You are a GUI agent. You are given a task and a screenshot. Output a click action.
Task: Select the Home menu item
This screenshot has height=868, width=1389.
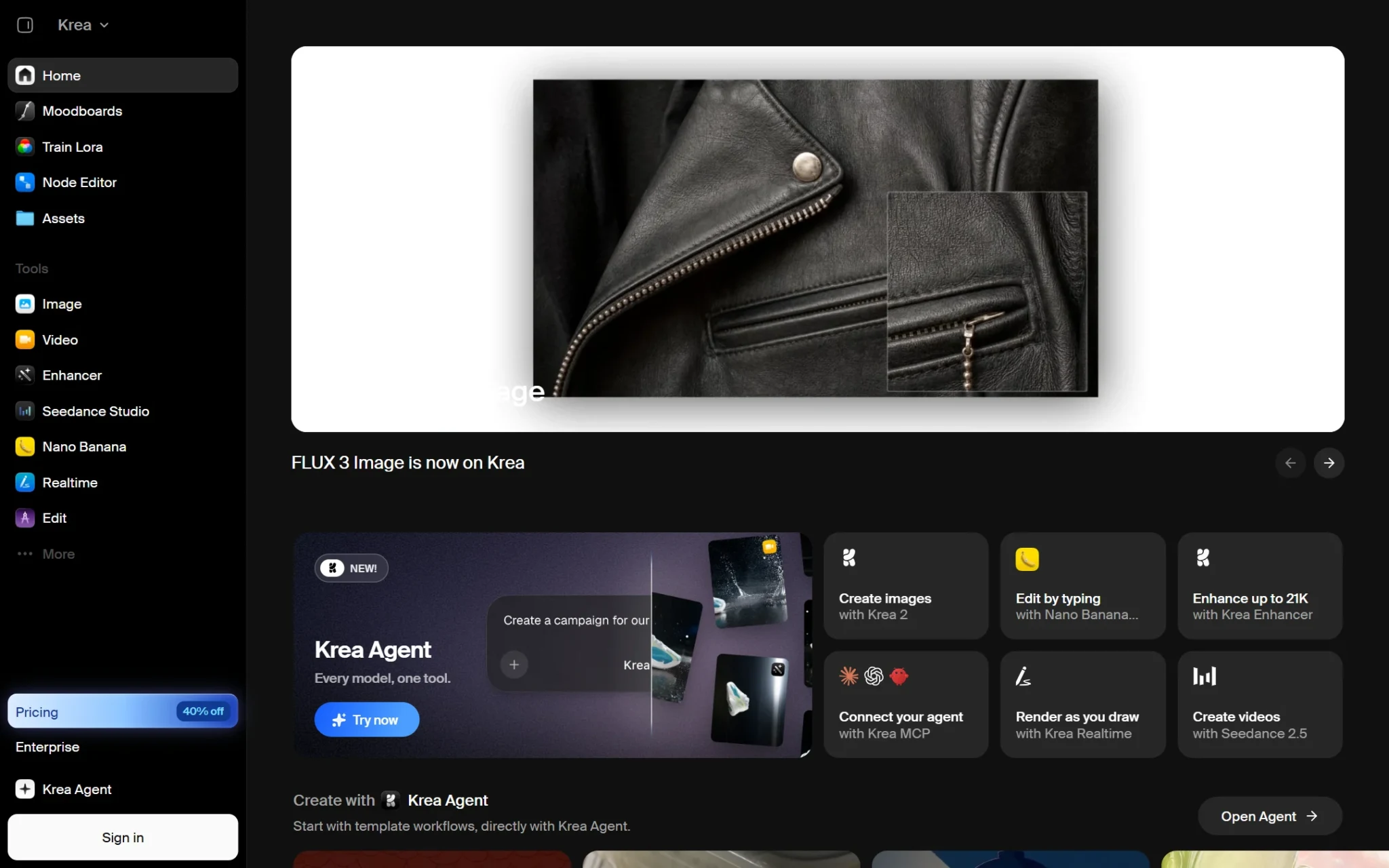123,75
